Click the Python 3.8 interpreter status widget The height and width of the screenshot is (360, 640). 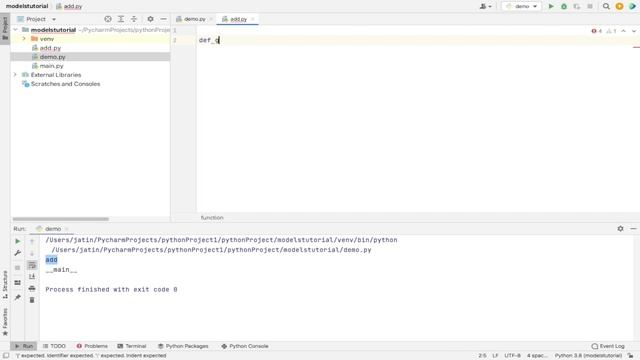(x=588, y=356)
